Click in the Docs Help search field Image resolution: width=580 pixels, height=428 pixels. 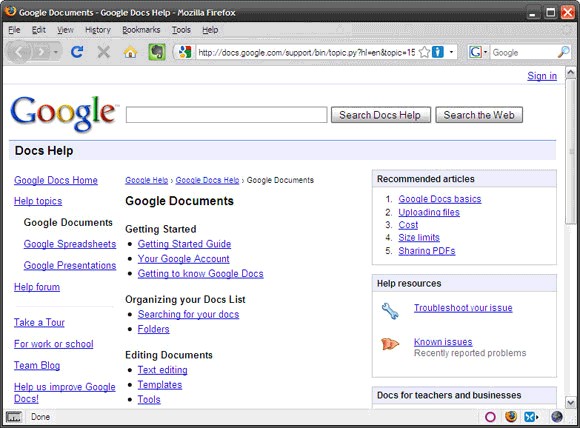pos(226,115)
